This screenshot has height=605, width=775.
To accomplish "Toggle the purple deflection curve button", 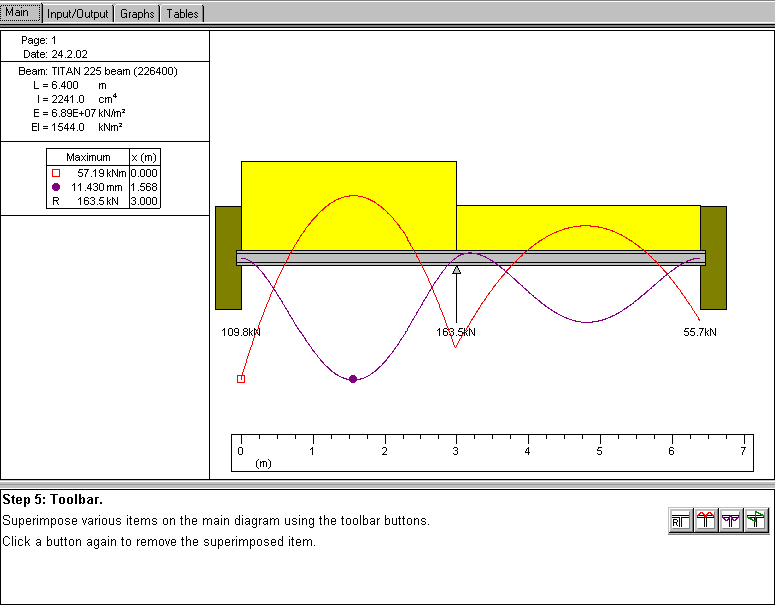I will [731, 520].
